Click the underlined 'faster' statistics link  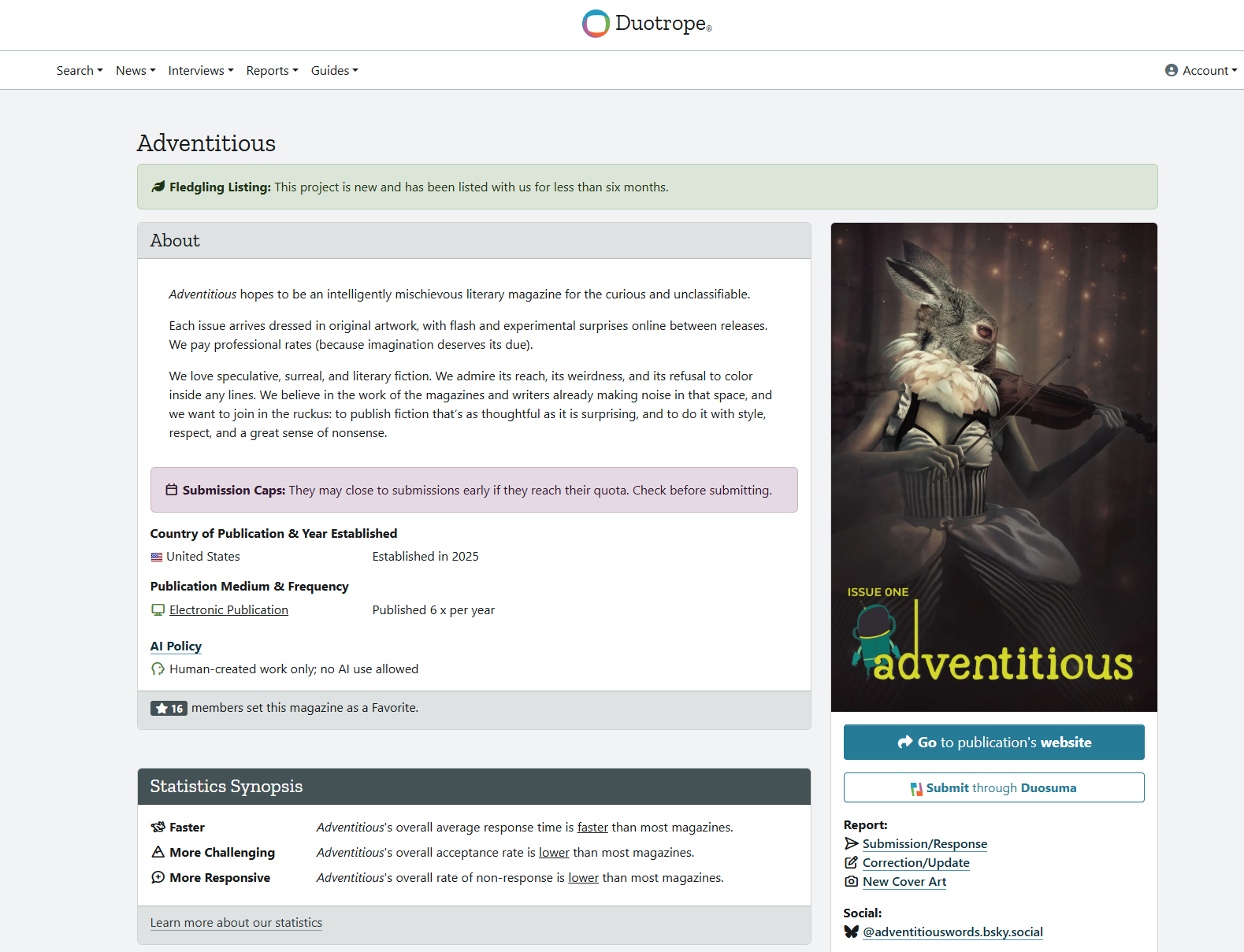pos(592,827)
